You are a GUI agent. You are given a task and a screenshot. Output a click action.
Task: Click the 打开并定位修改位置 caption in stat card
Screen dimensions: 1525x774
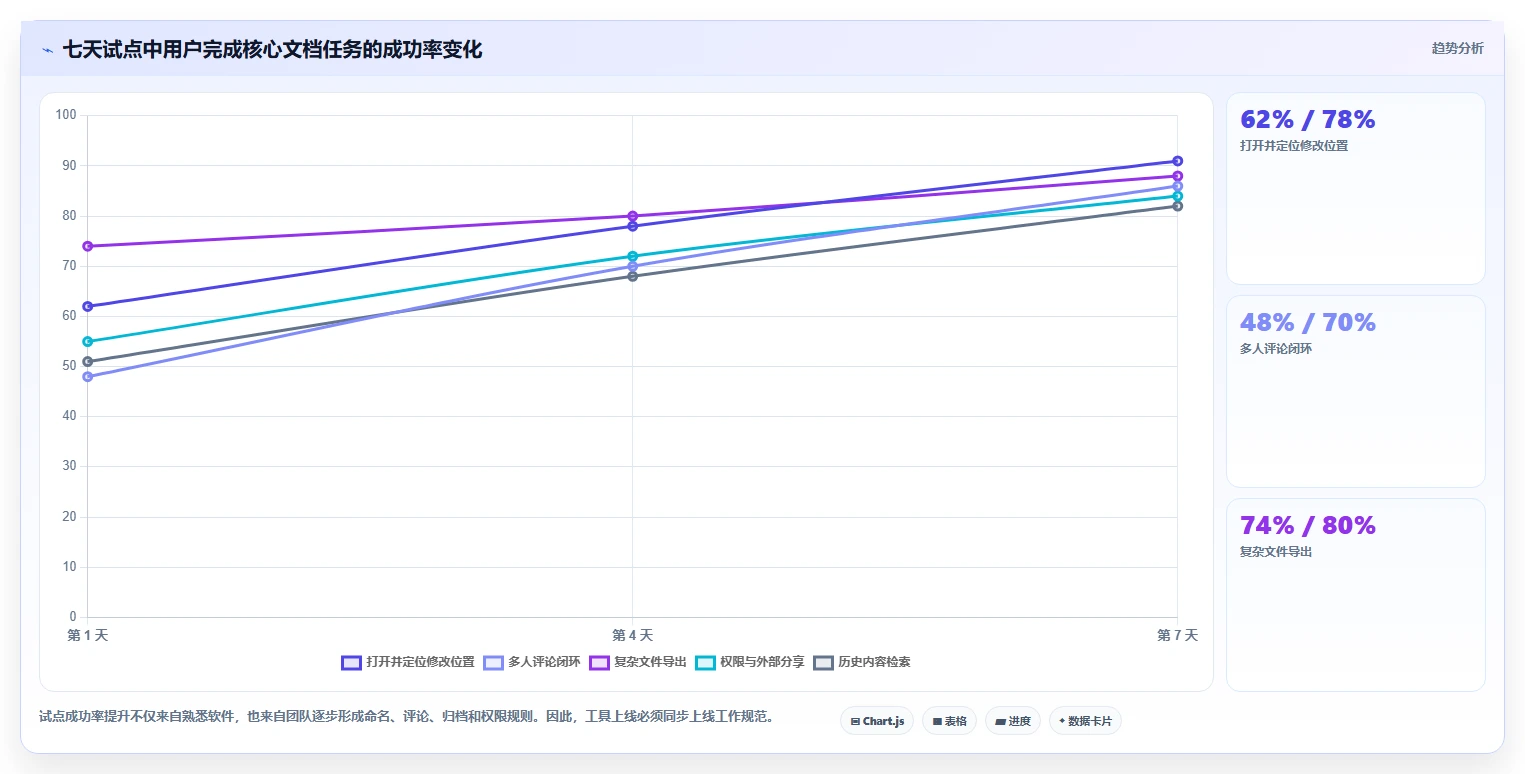(1294, 146)
